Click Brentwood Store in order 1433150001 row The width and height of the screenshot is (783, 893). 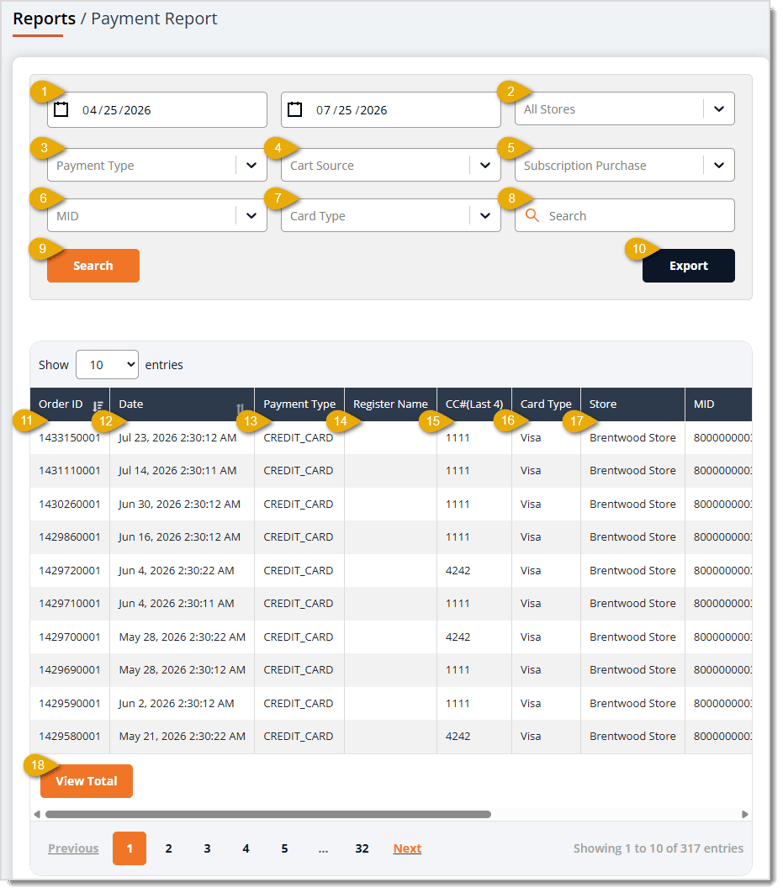point(633,437)
